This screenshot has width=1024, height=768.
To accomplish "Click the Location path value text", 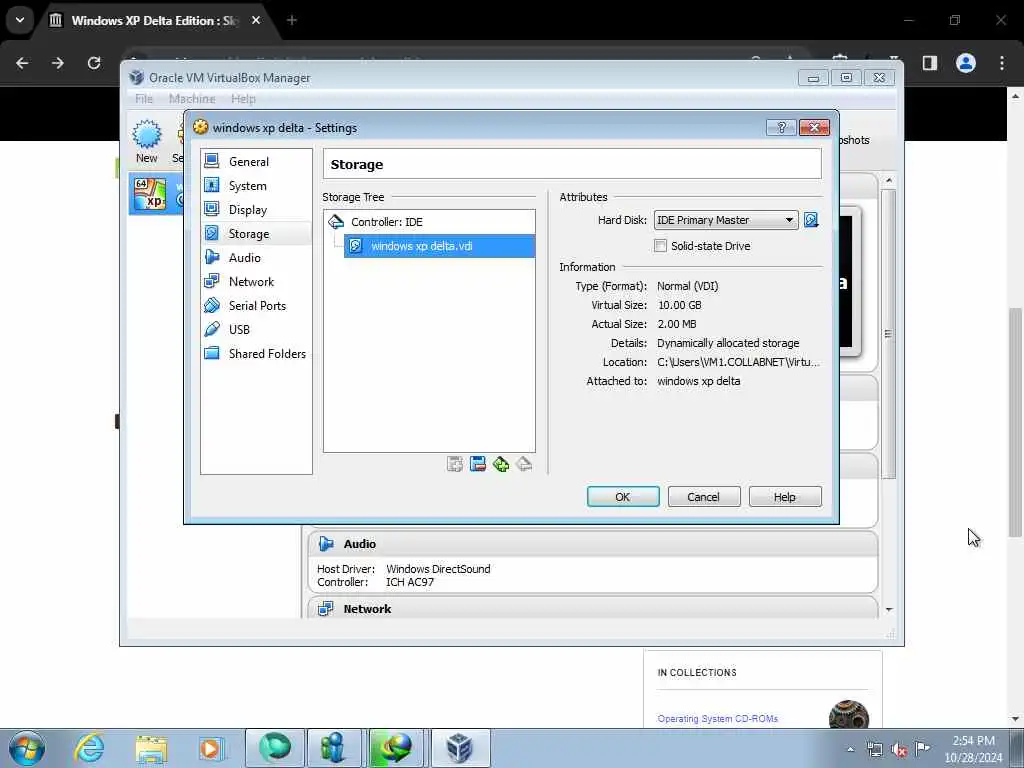I will tap(738, 362).
